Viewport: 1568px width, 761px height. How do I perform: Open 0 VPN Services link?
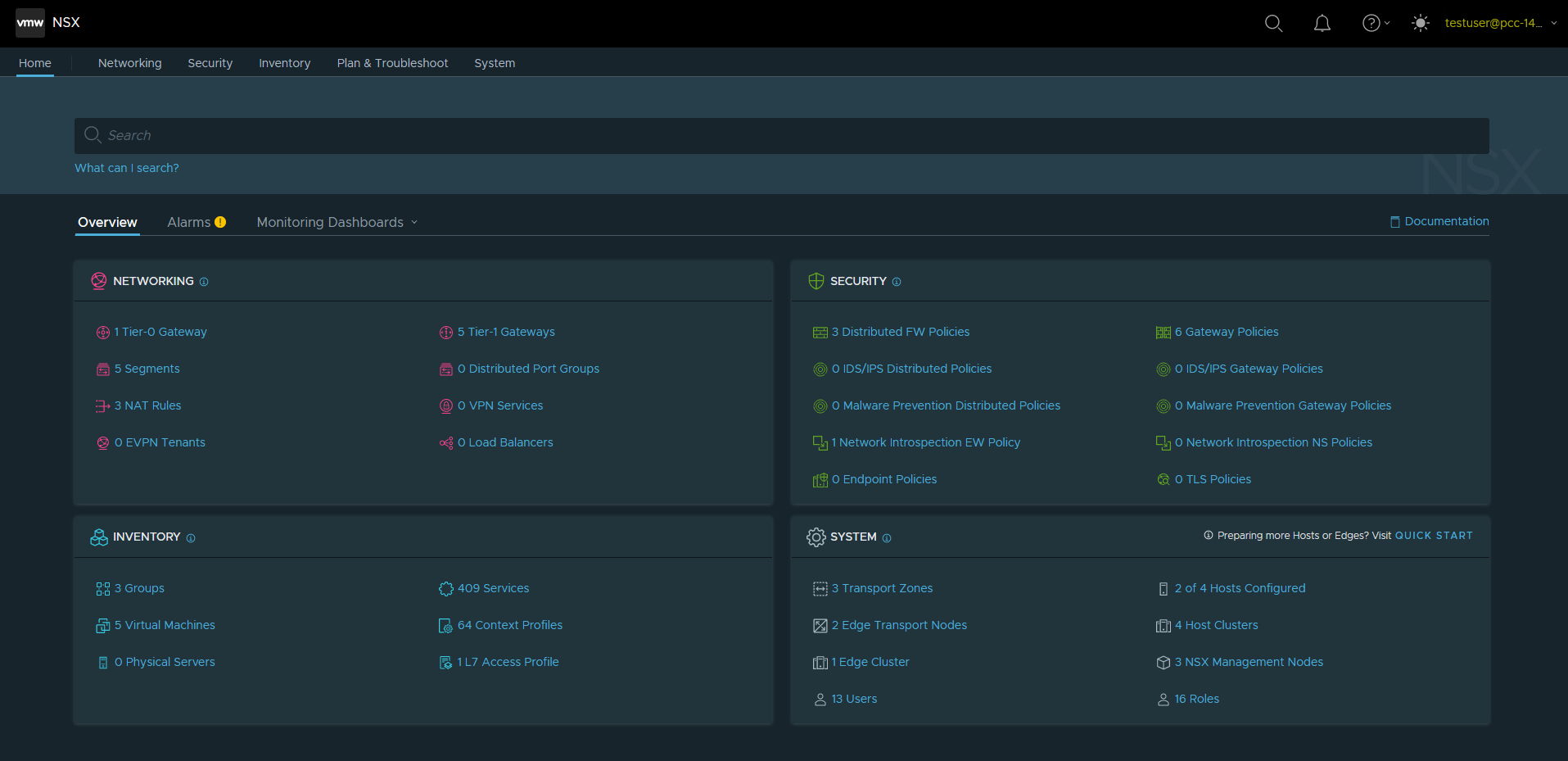[500, 405]
